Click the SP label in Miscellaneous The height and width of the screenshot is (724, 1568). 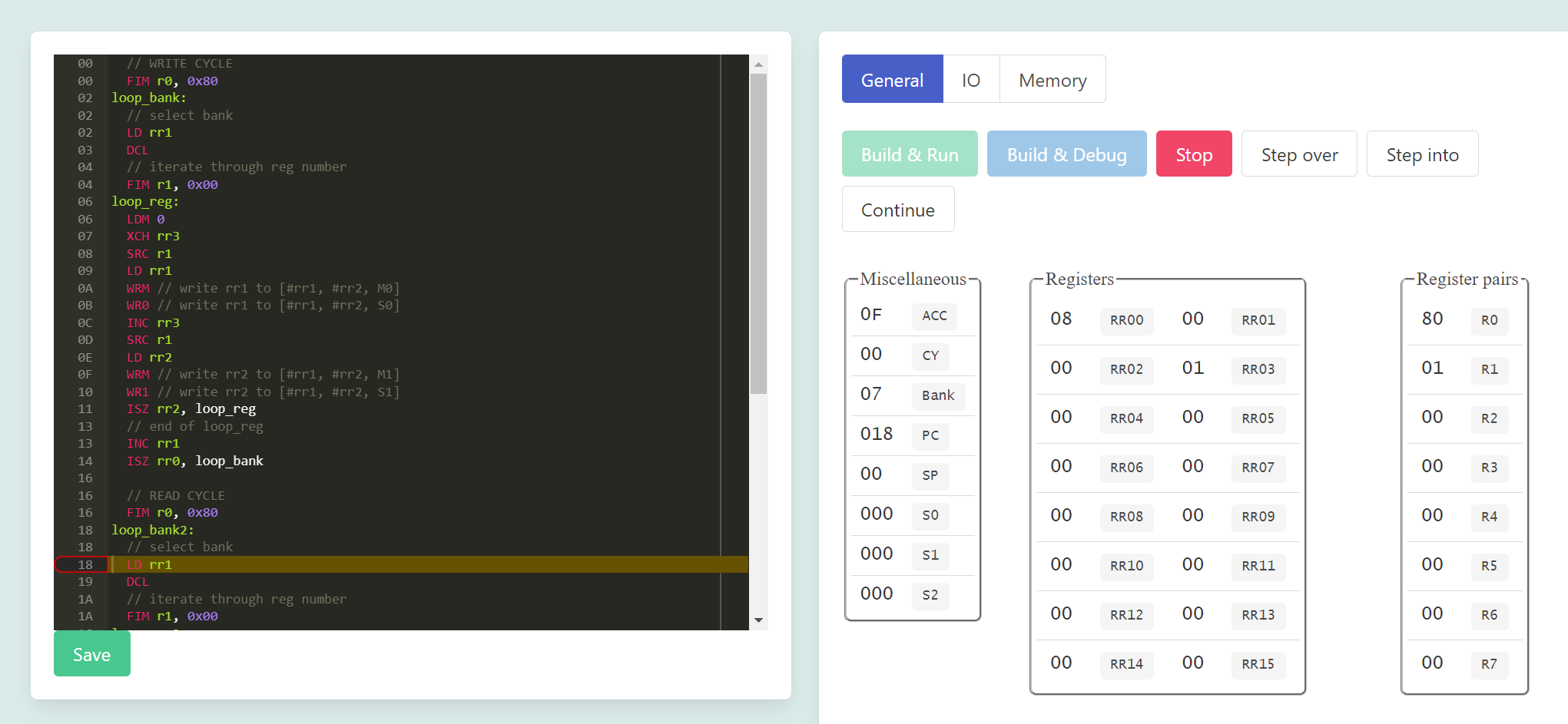930,475
